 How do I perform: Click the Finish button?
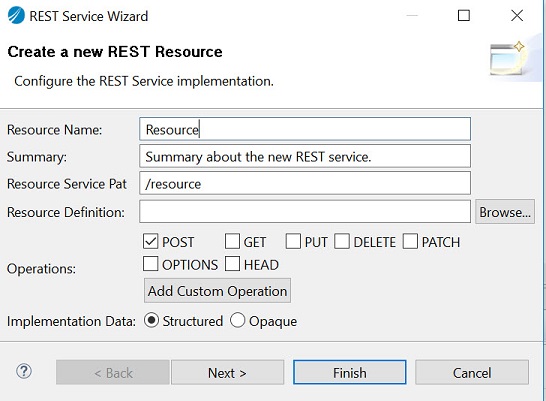(x=350, y=372)
